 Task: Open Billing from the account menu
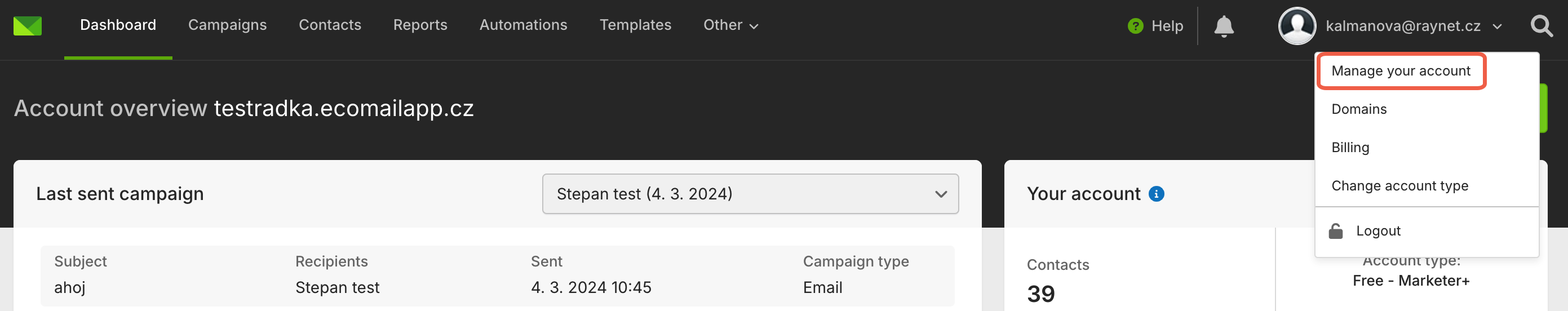1350,148
